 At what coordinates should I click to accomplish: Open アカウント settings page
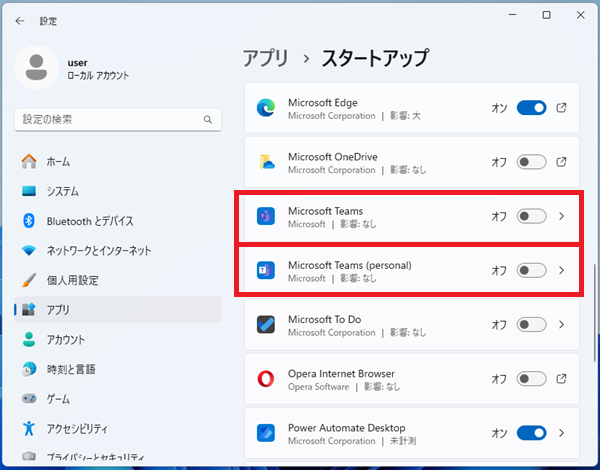click(x=118, y=339)
